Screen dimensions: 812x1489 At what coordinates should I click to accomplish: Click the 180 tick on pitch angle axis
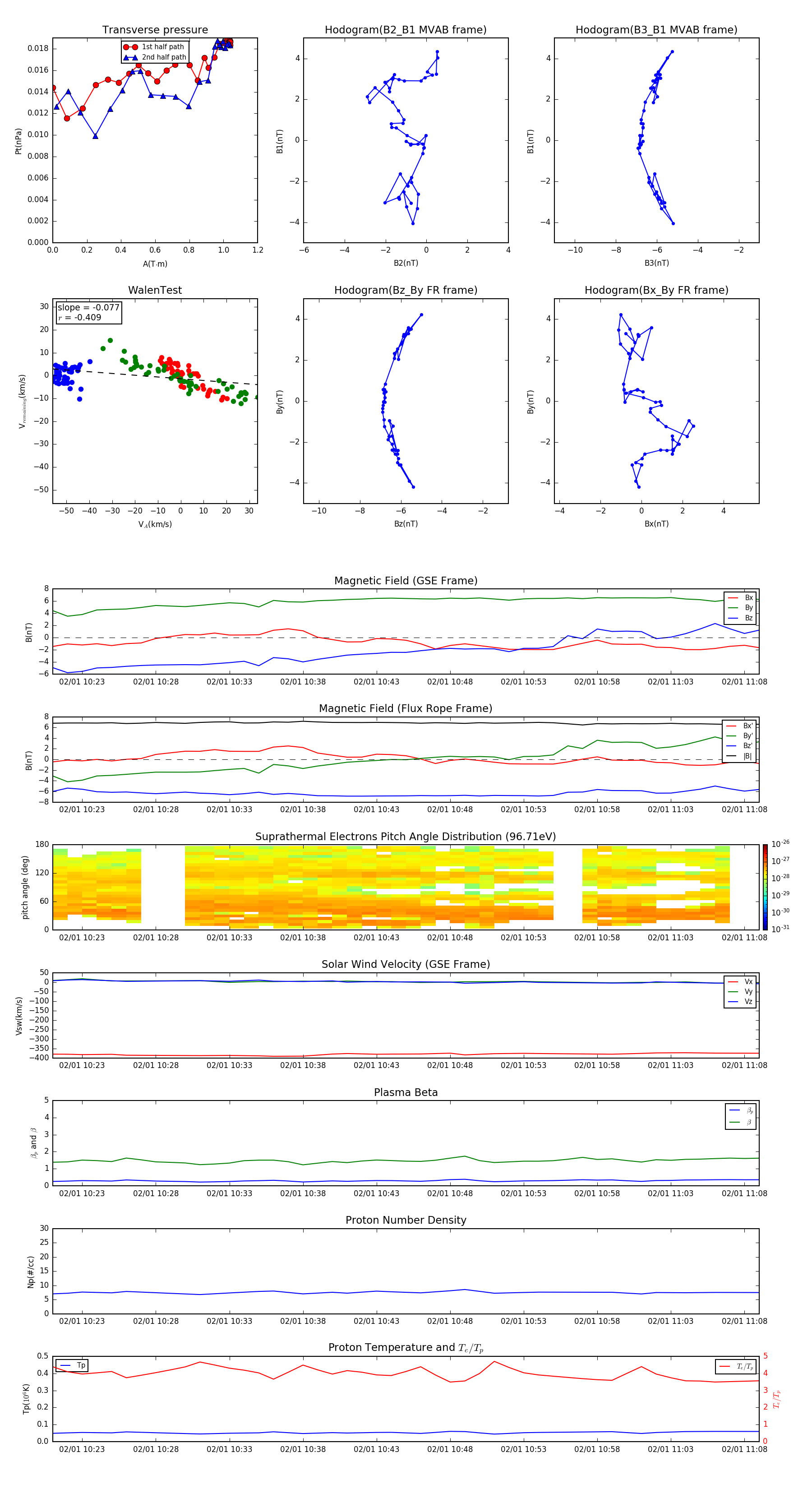click(x=42, y=845)
